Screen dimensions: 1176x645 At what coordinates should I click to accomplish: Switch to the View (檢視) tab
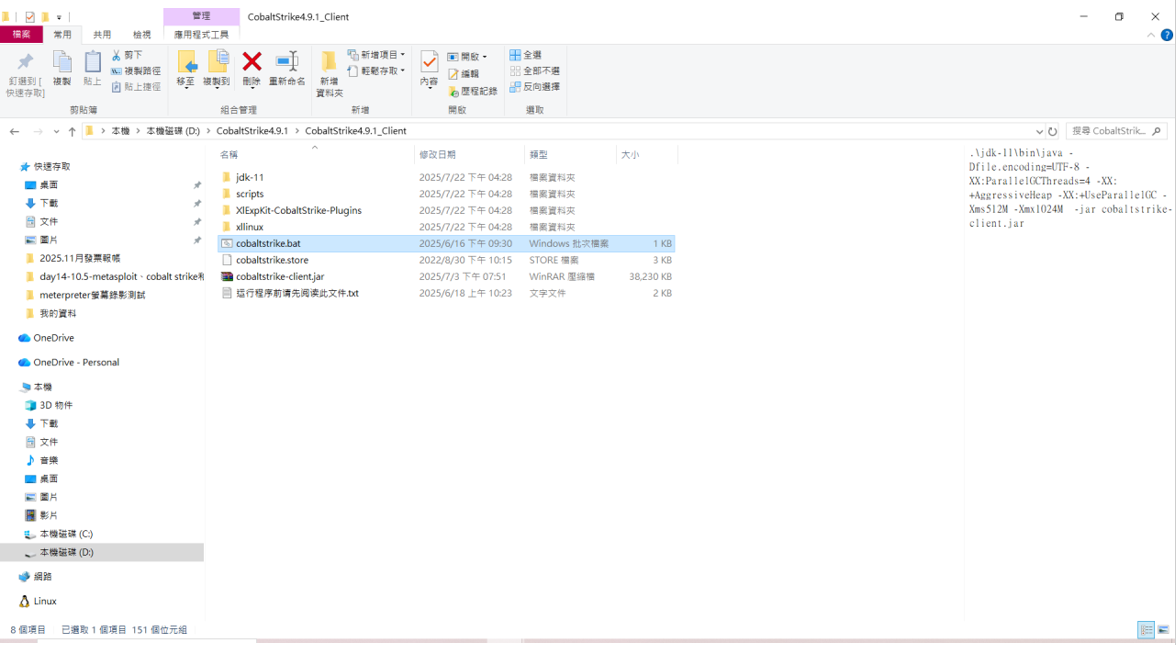tap(142, 34)
